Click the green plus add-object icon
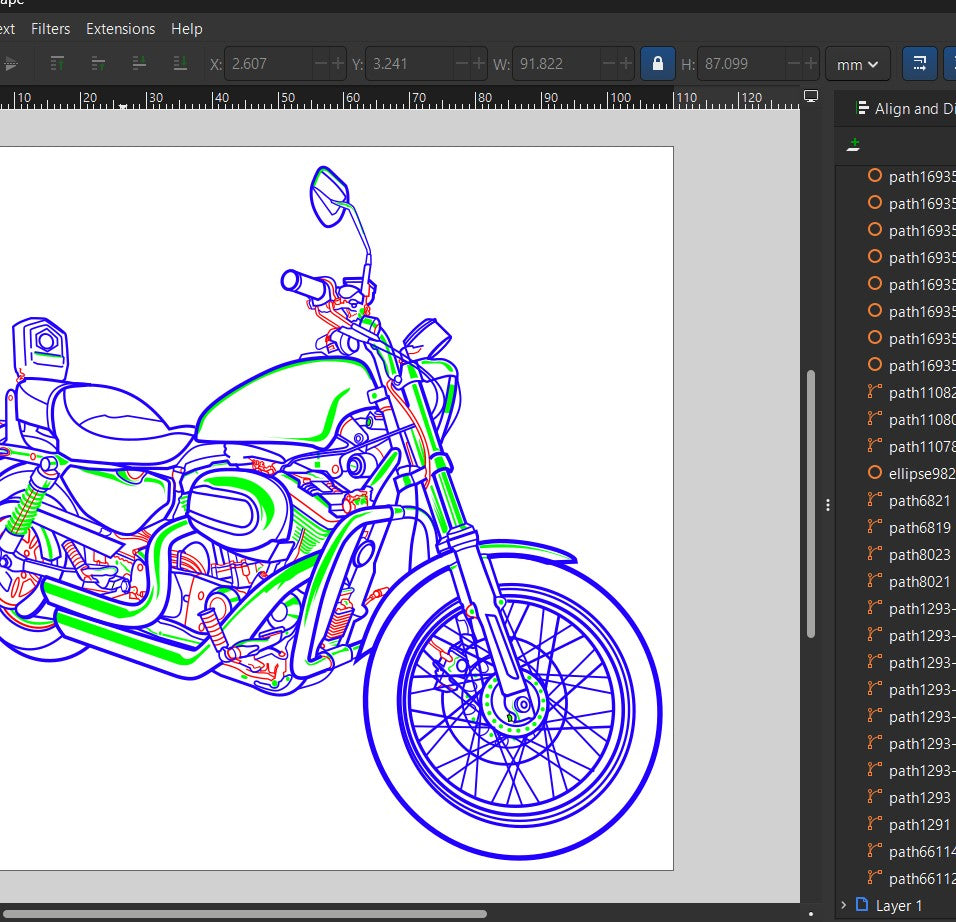This screenshot has width=956, height=922. pos(852,145)
